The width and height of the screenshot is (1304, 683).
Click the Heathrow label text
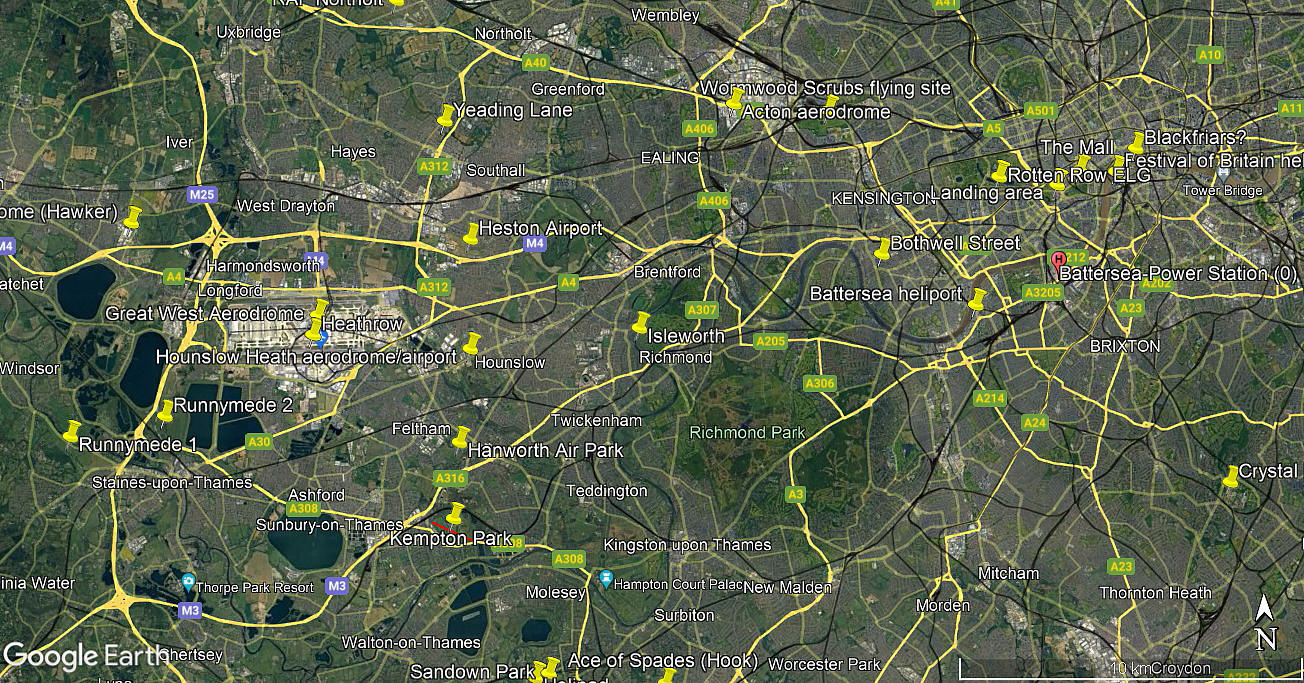(x=362, y=324)
